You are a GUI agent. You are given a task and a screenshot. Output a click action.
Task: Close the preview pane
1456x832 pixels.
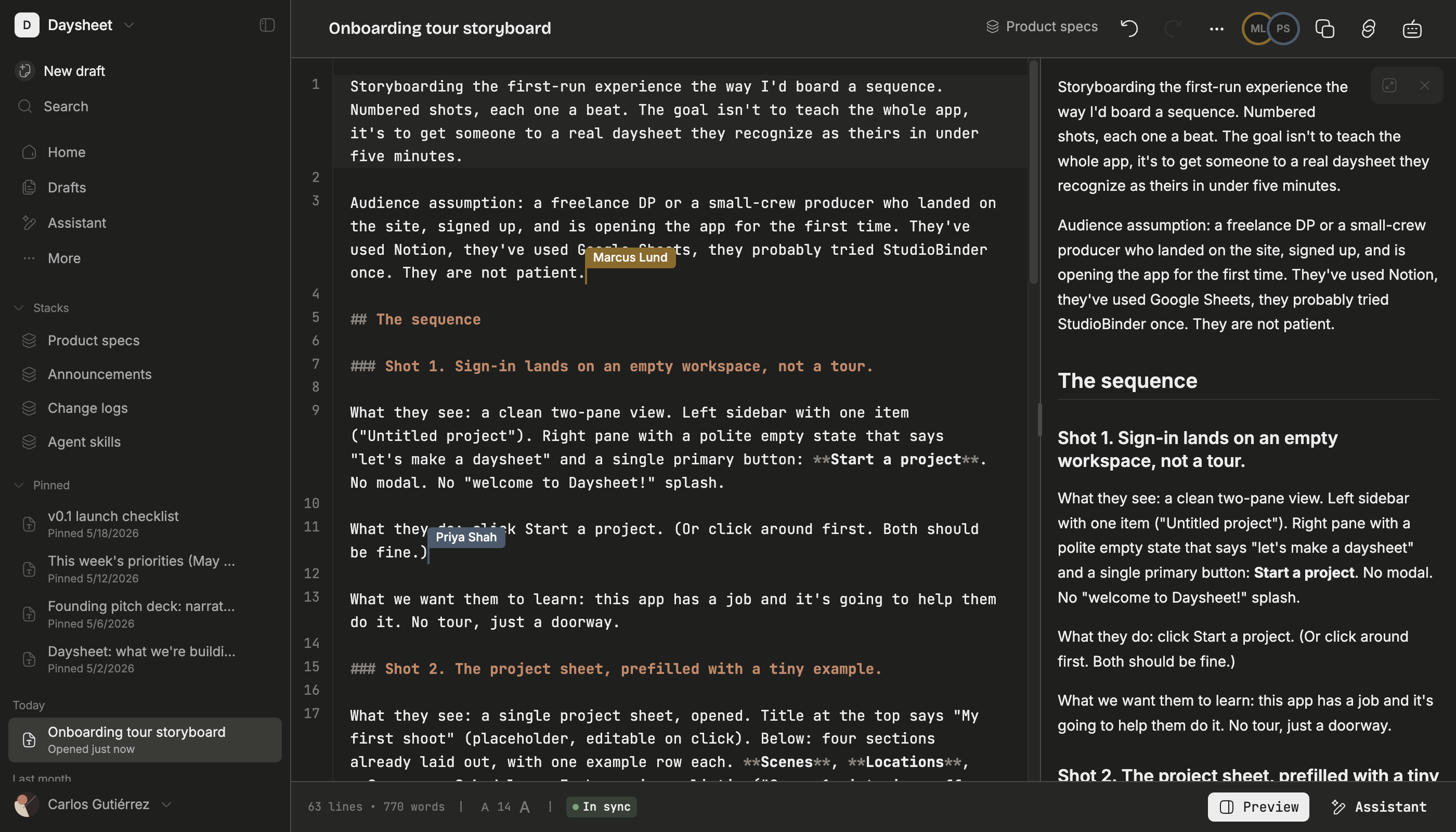pyautogui.click(x=1425, y=86)
